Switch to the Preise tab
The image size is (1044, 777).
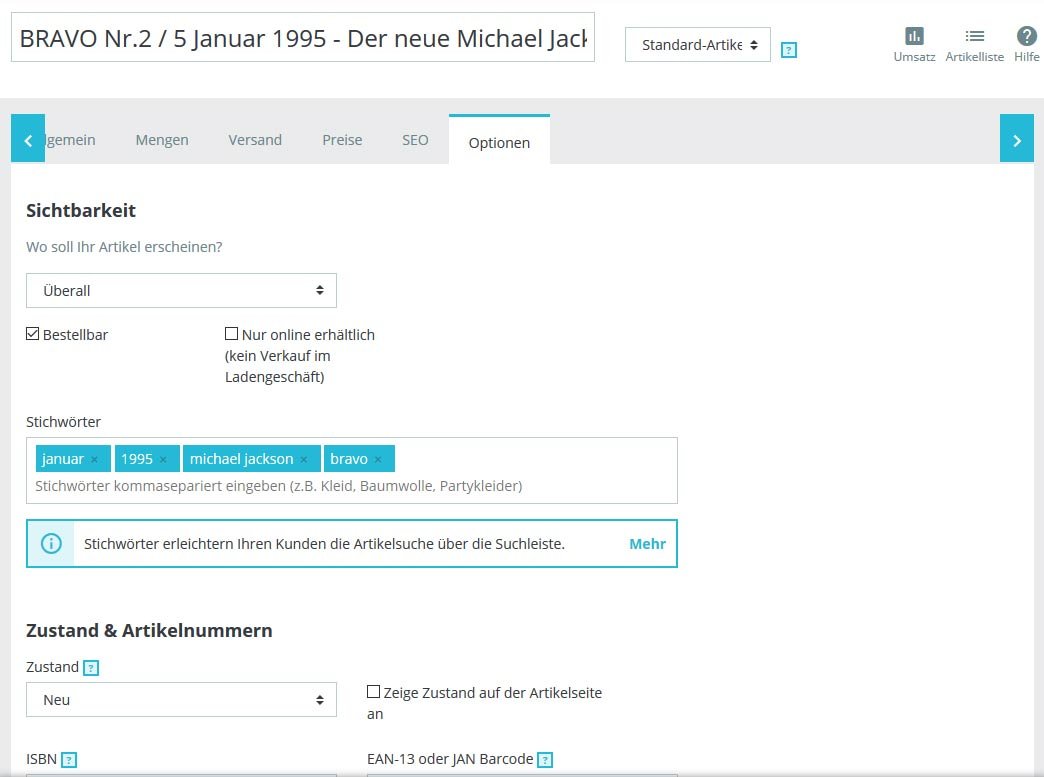tap(342, 140)
